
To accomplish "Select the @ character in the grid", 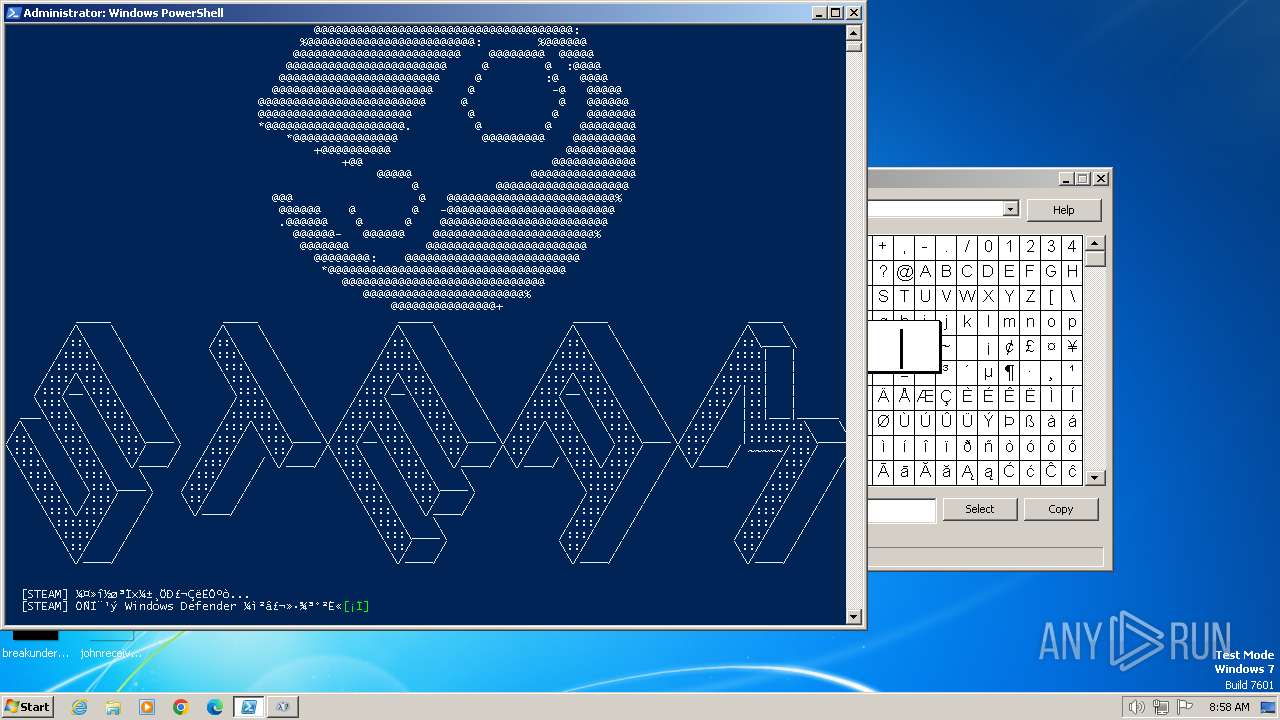I will click(904, 272).
